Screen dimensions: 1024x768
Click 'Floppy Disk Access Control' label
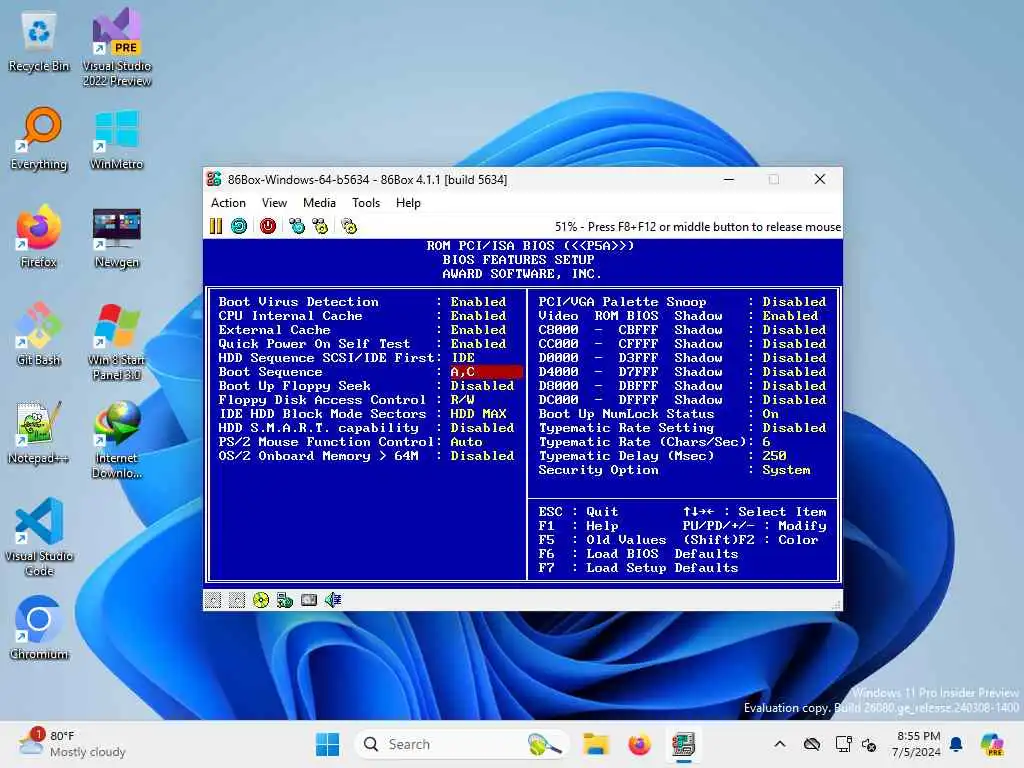(x=322, y=400)
